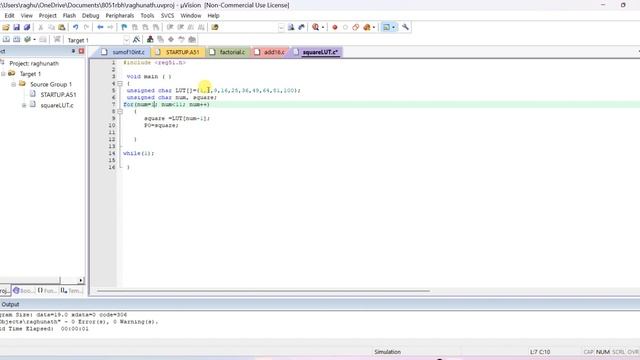The image size is (640, 360).
Task: Comment out the selected code
Action: 191,27
